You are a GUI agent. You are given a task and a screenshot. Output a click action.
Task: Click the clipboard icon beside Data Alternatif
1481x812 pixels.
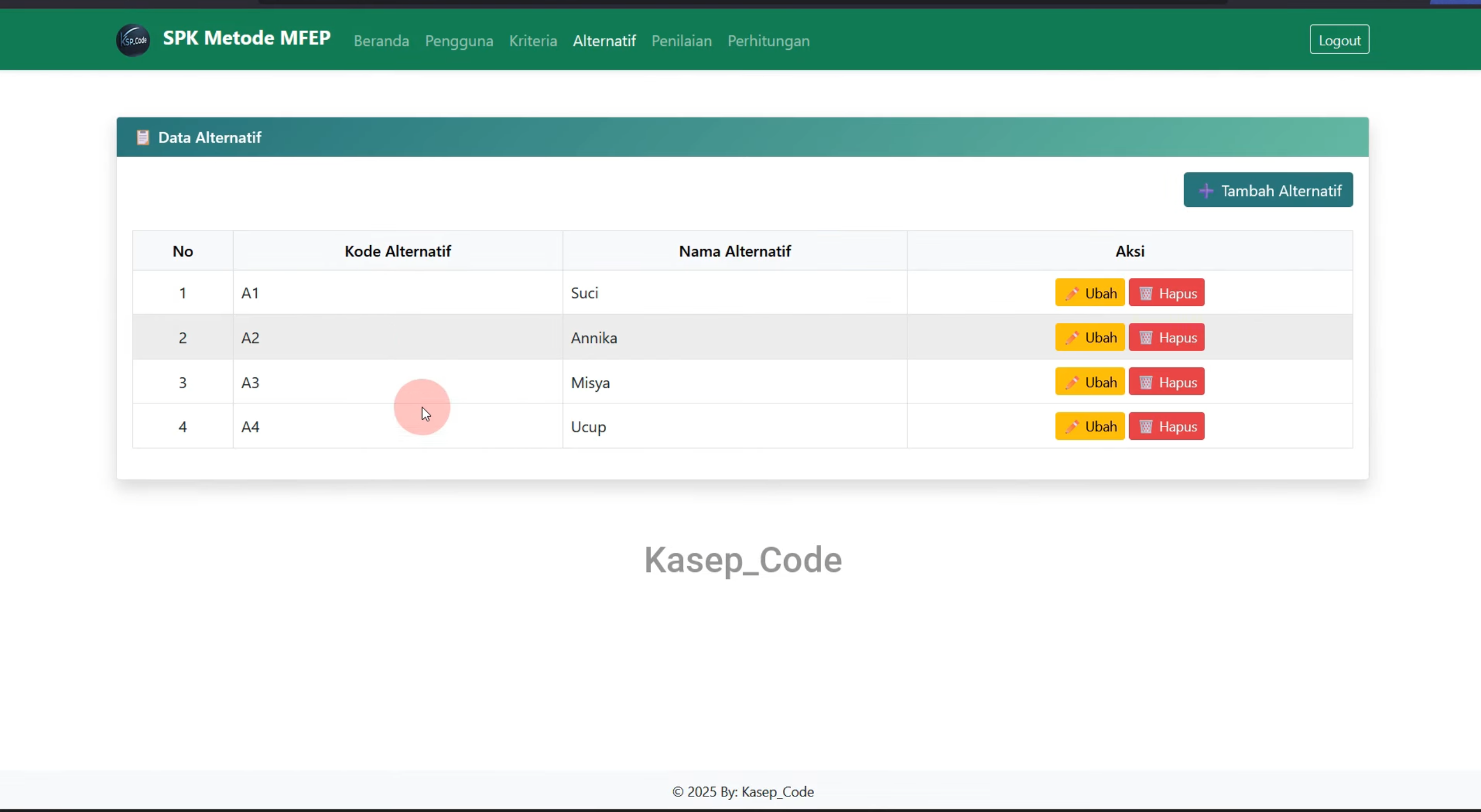coord(143,137)
